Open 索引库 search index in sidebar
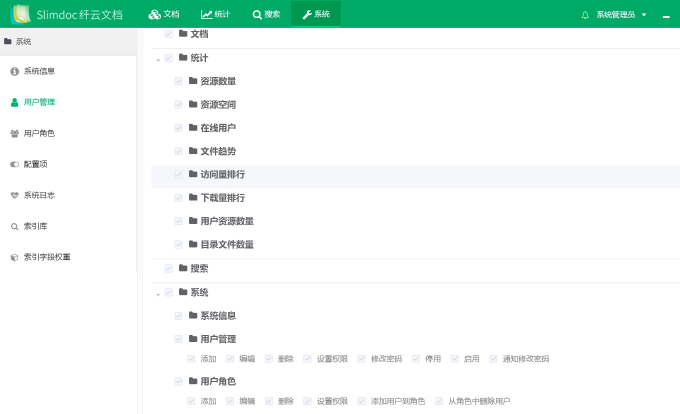This screenshot has width=680, height=414. (35, 226)
